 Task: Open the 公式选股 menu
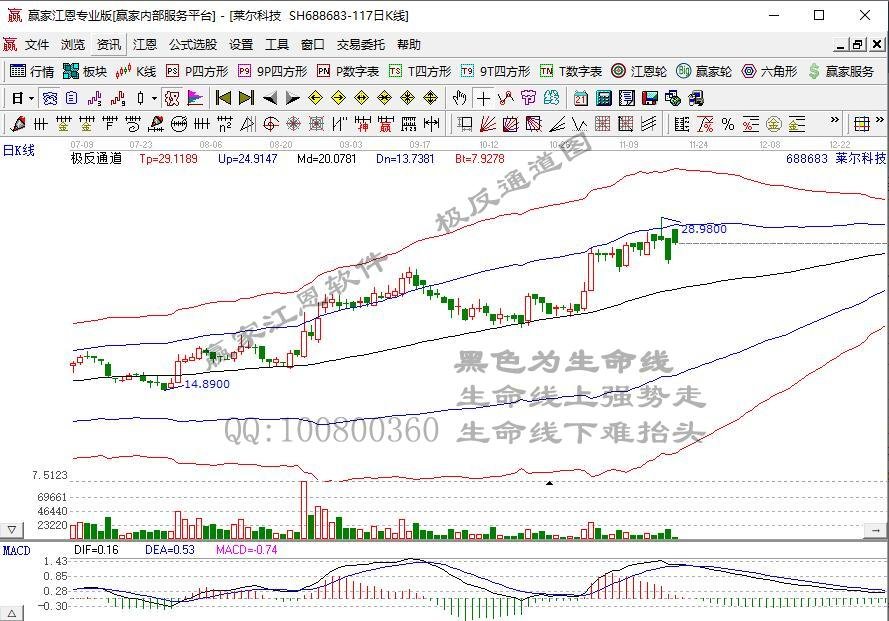pyautogui.click(x=193, y=45)
